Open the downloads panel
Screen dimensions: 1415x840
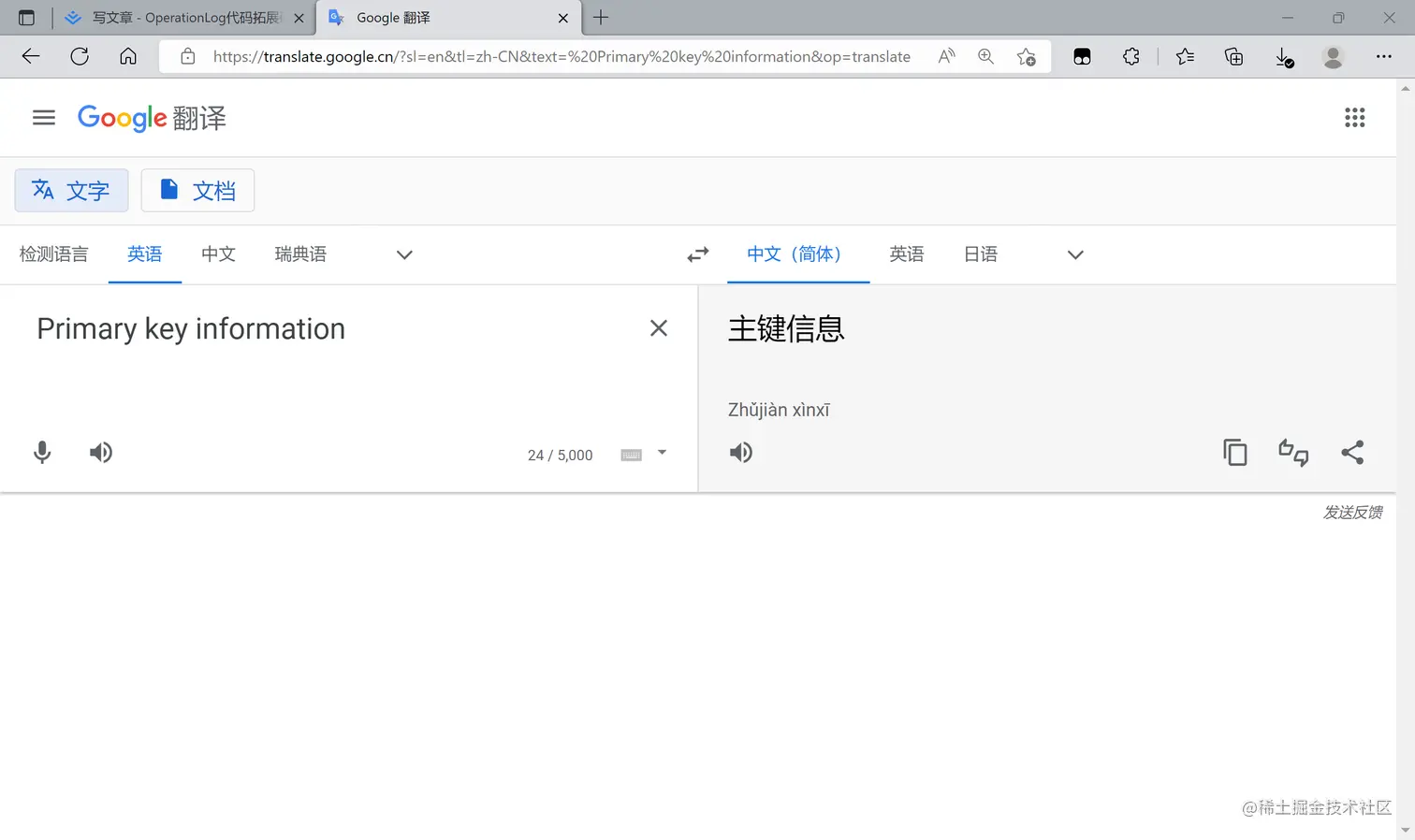[1285, 57]
